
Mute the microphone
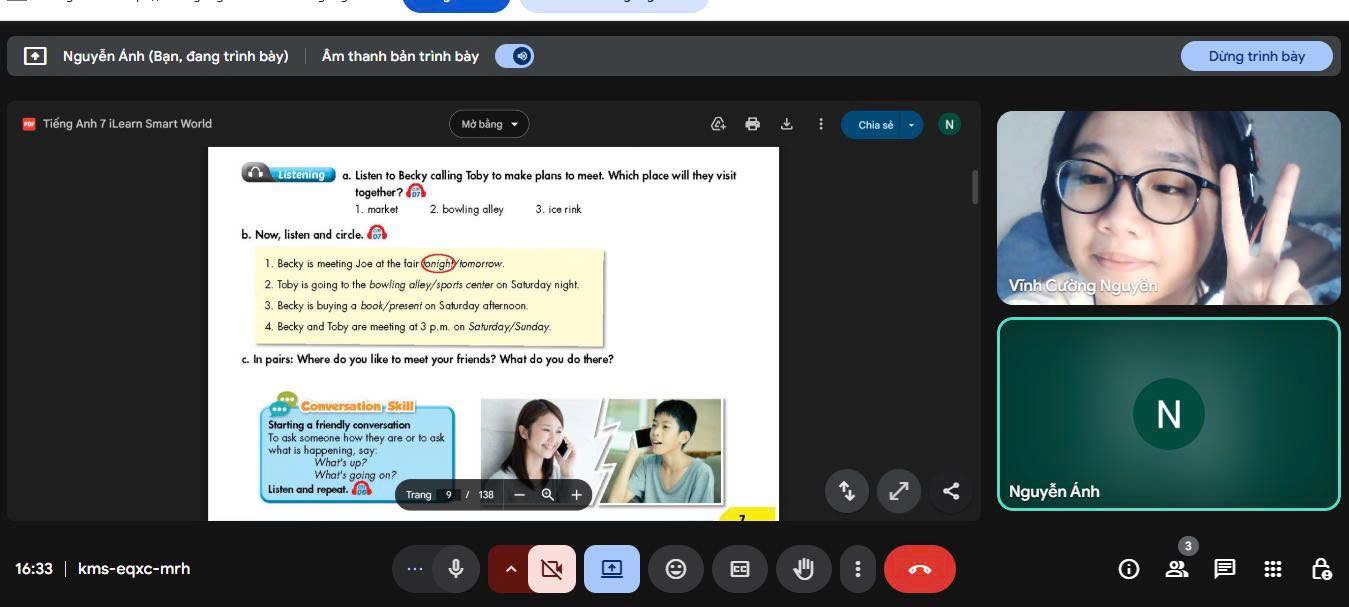[456, 569]
